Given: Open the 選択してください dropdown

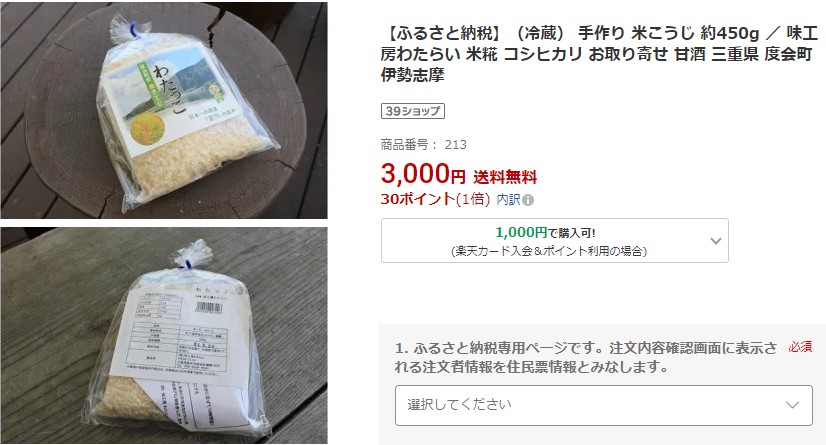Looking at the screenshot, I should [604, 405].
